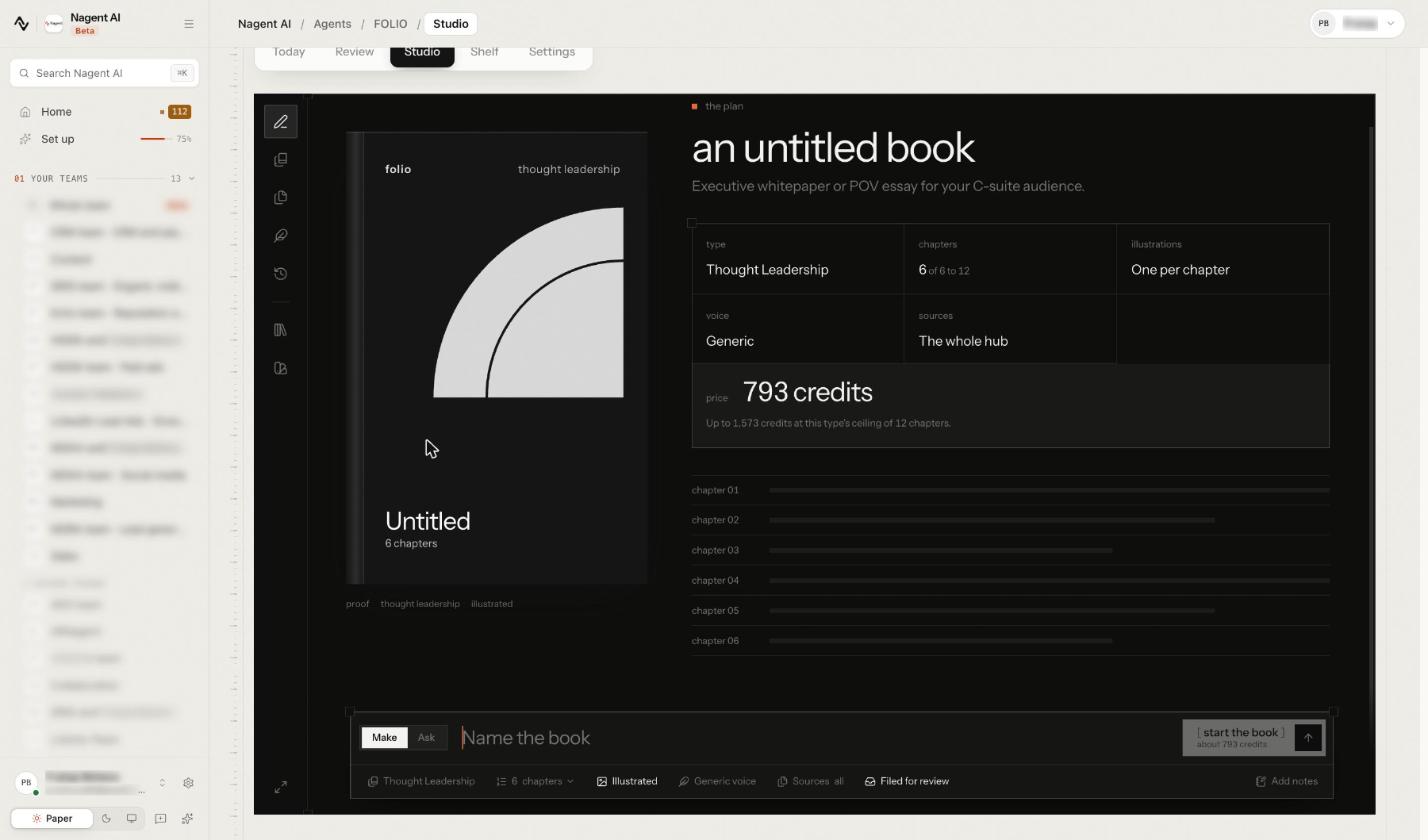The width and height of the screenshot is (1428, 840).
Task: Open FOLIO breadcrumb link
Action: [390, 24]
